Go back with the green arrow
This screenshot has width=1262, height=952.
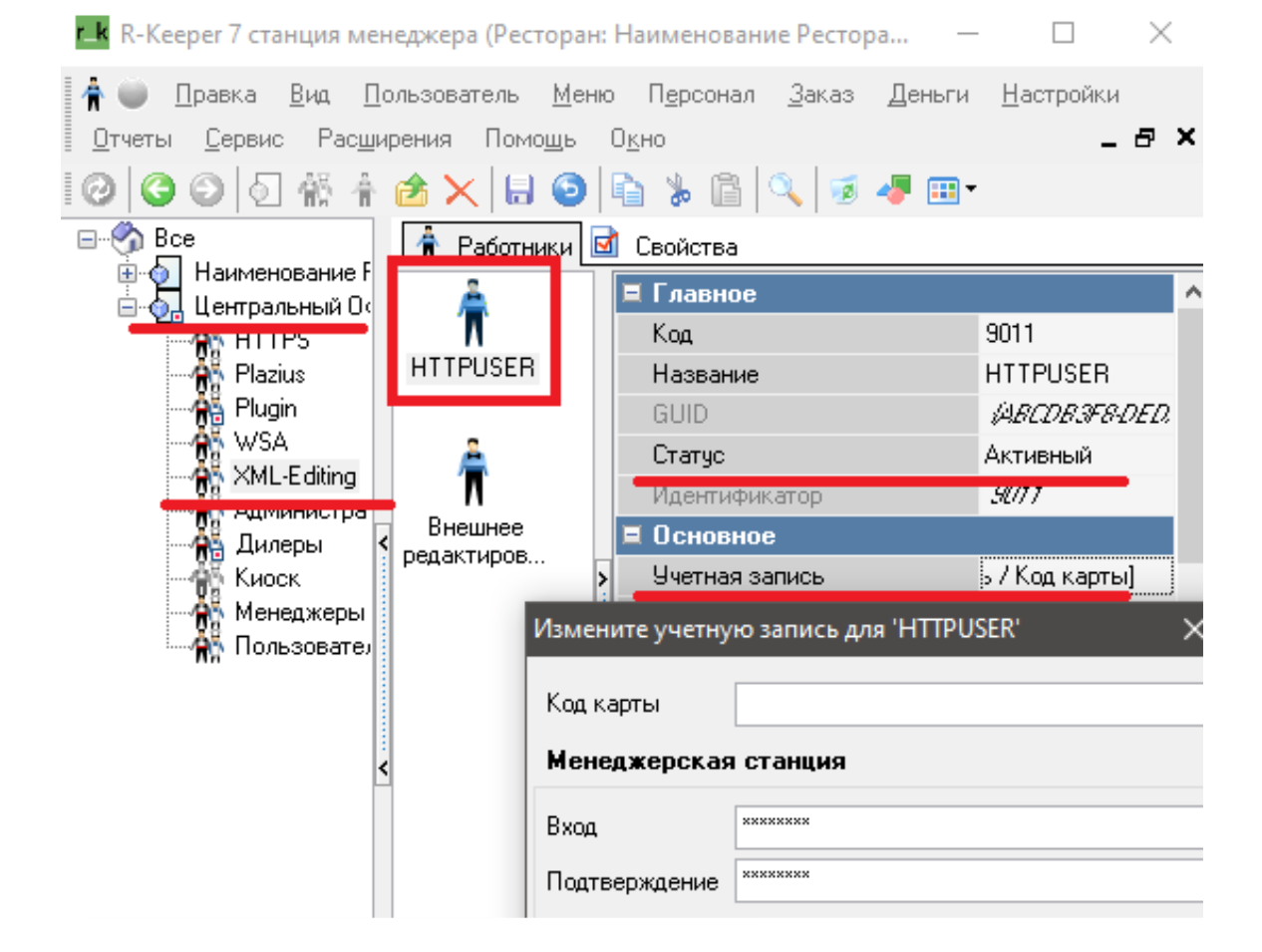pos(158,188)
